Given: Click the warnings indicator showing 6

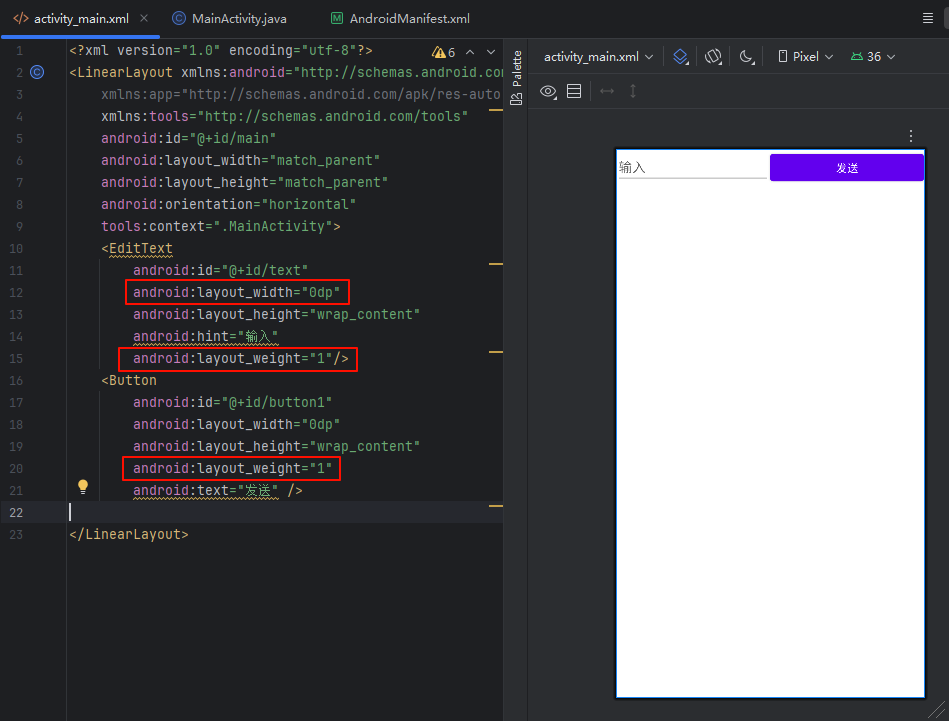Looking at the screenshot, I should pos(444,53).
